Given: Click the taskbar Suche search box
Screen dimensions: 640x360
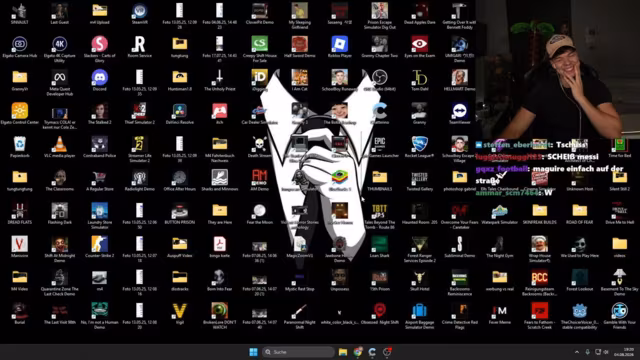Looking at the screenshot, I should click(298, 352).
